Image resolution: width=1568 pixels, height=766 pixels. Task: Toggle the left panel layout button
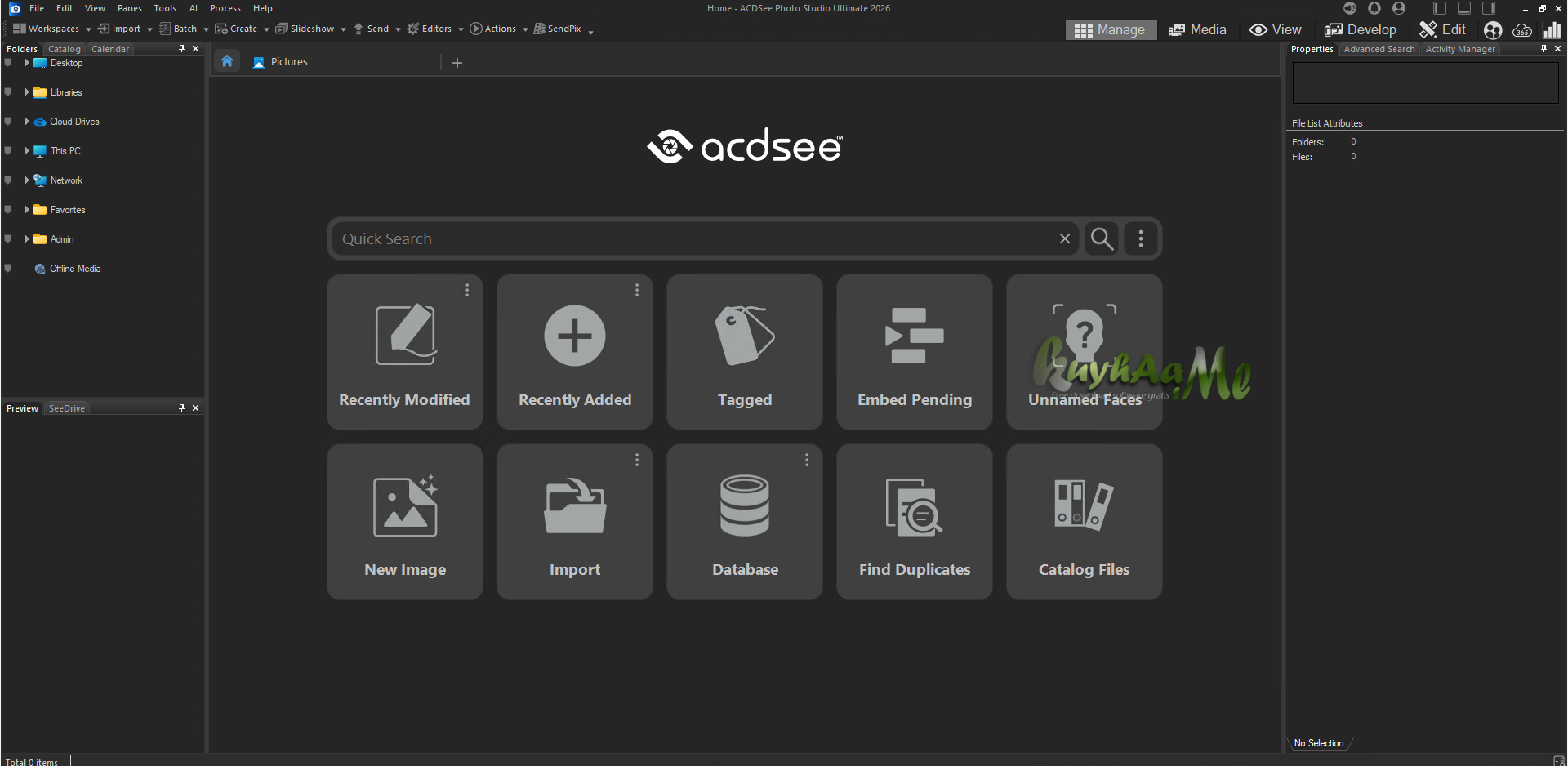tap(1440, 8)
